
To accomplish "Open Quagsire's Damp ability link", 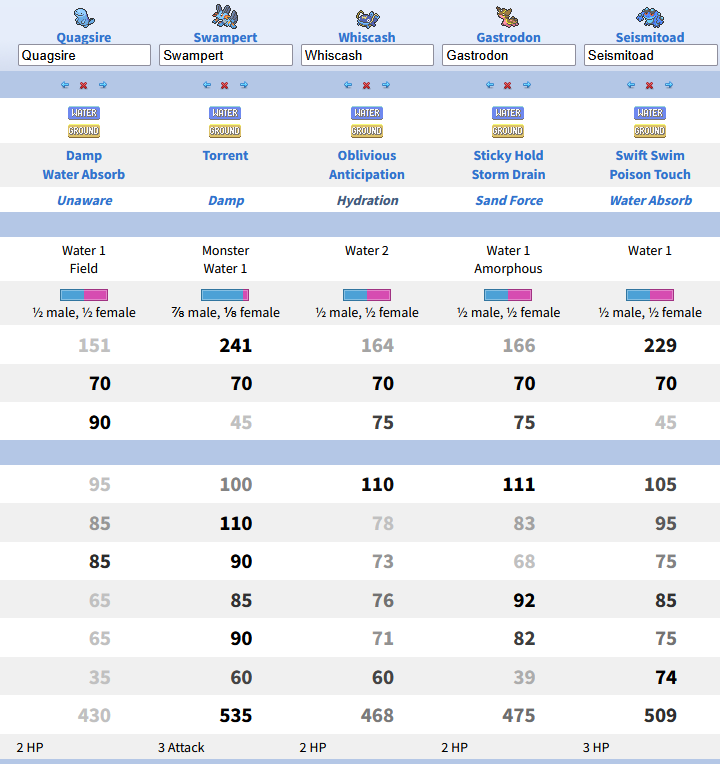I will coord(84,156).
